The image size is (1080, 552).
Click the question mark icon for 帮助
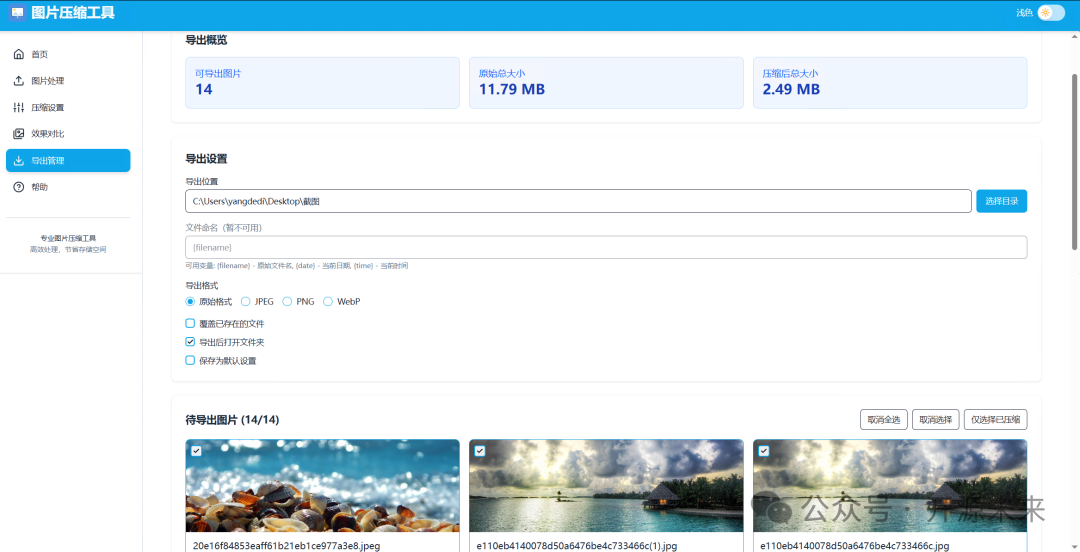click(18, 187)
